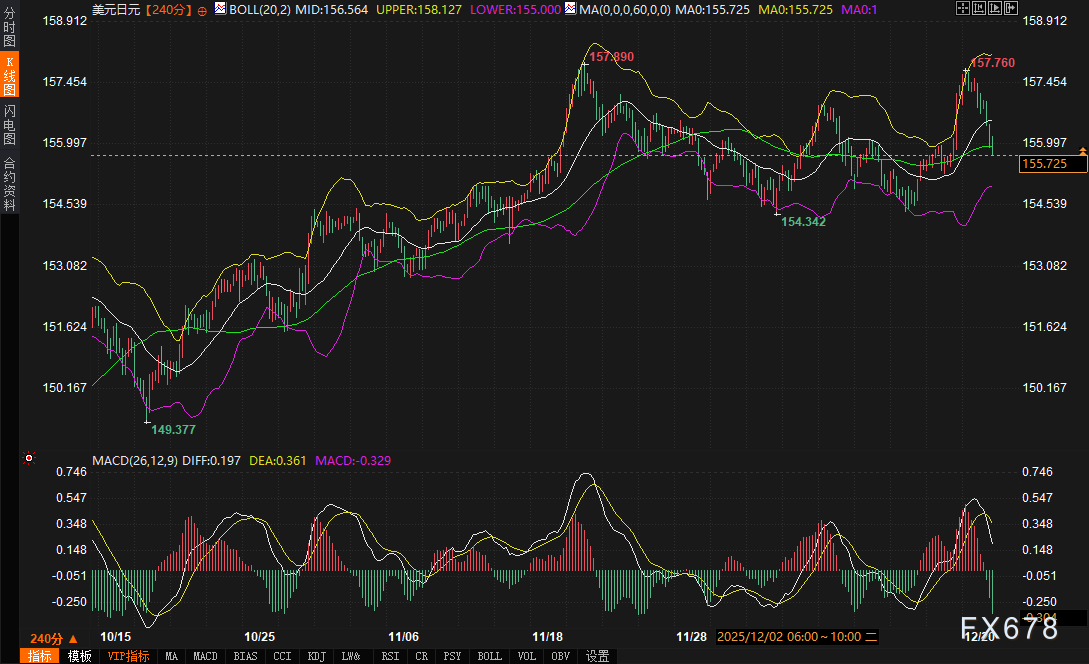Viewport: 1089px width, 664px height.
Task: Open the 合约资料 sidebar panel
Action: tap(9, 183)
